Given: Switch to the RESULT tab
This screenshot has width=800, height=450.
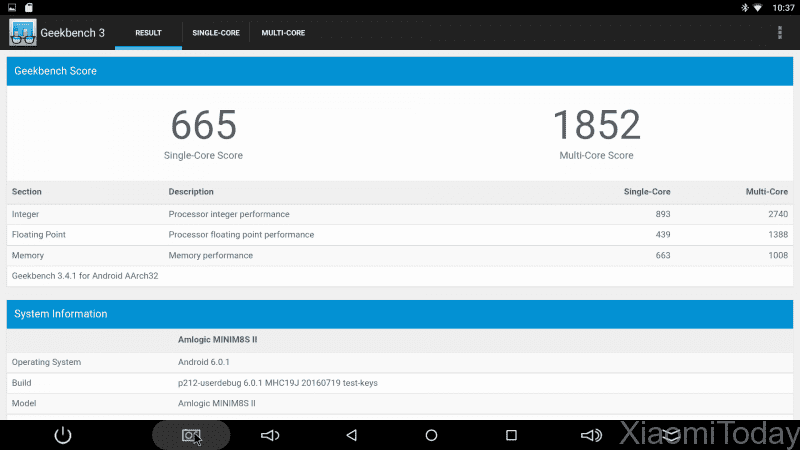Looking at the screenshot, I should point(148,33).
